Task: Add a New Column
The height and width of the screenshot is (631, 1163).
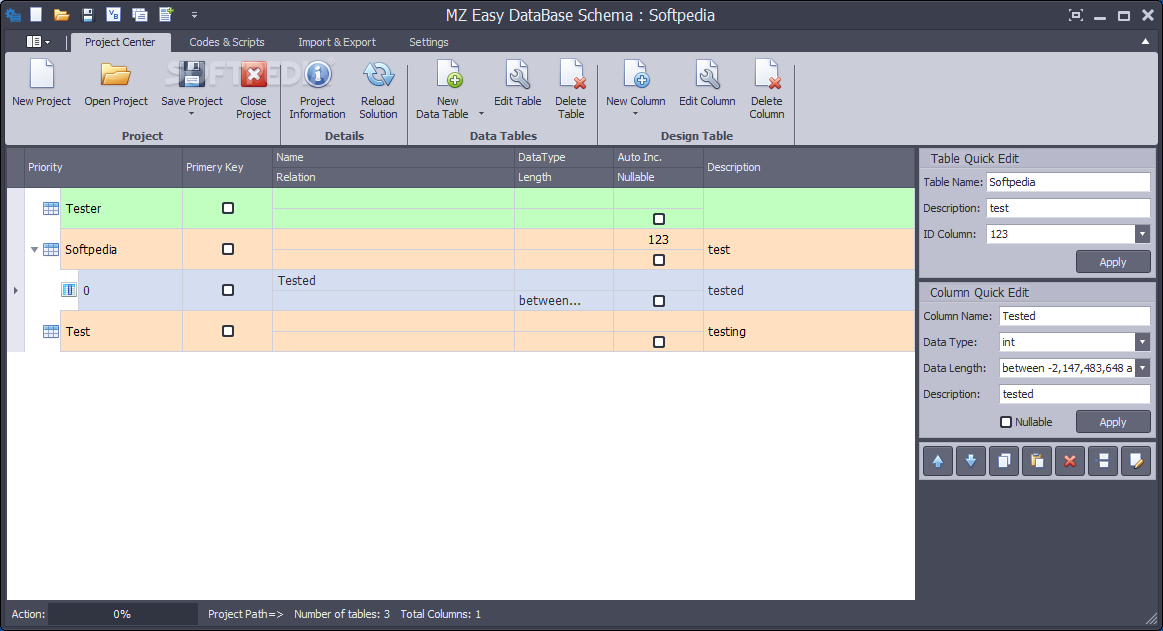Action: 636,76
